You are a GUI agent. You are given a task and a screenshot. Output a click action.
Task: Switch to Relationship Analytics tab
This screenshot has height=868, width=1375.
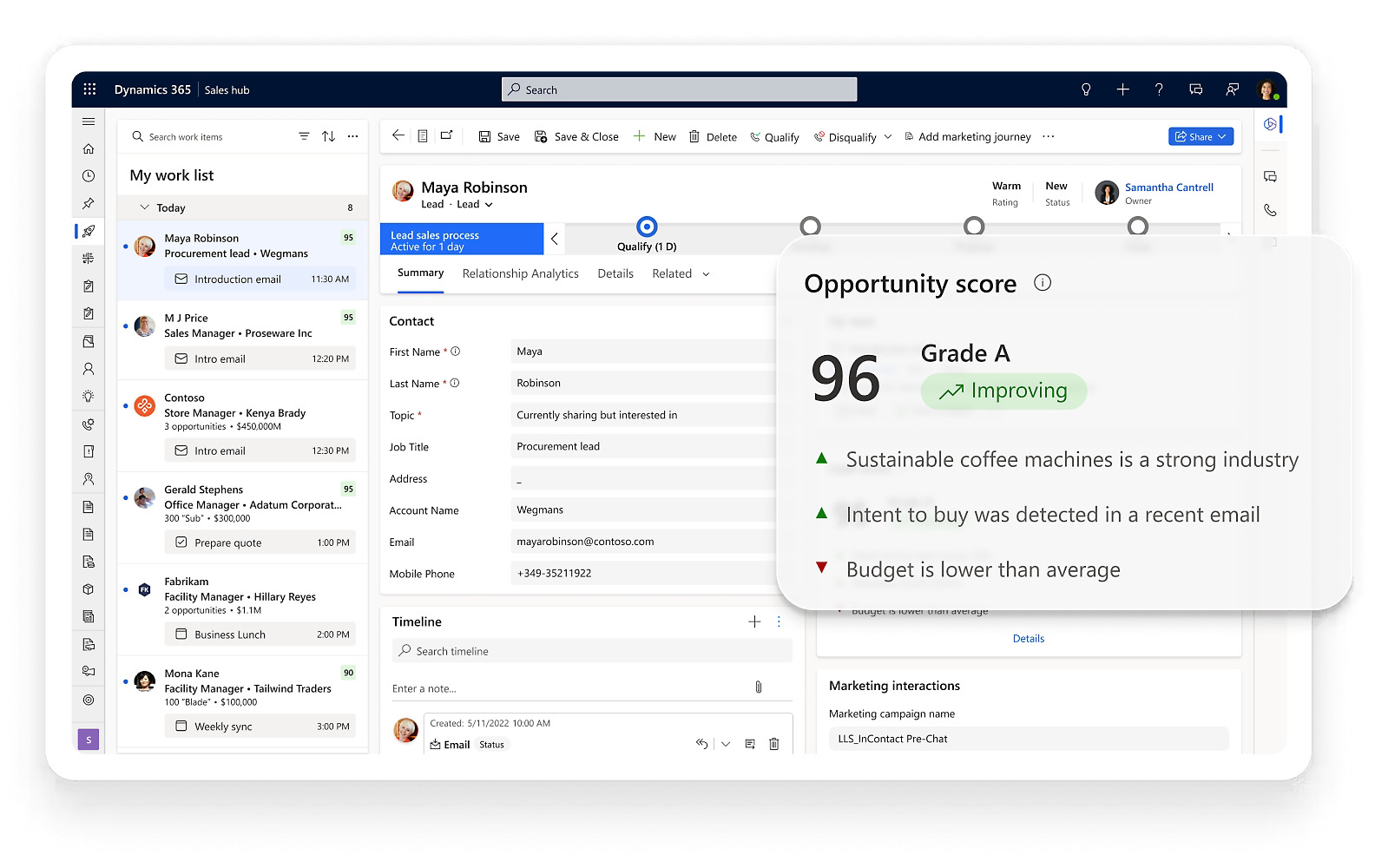(521, 273)
